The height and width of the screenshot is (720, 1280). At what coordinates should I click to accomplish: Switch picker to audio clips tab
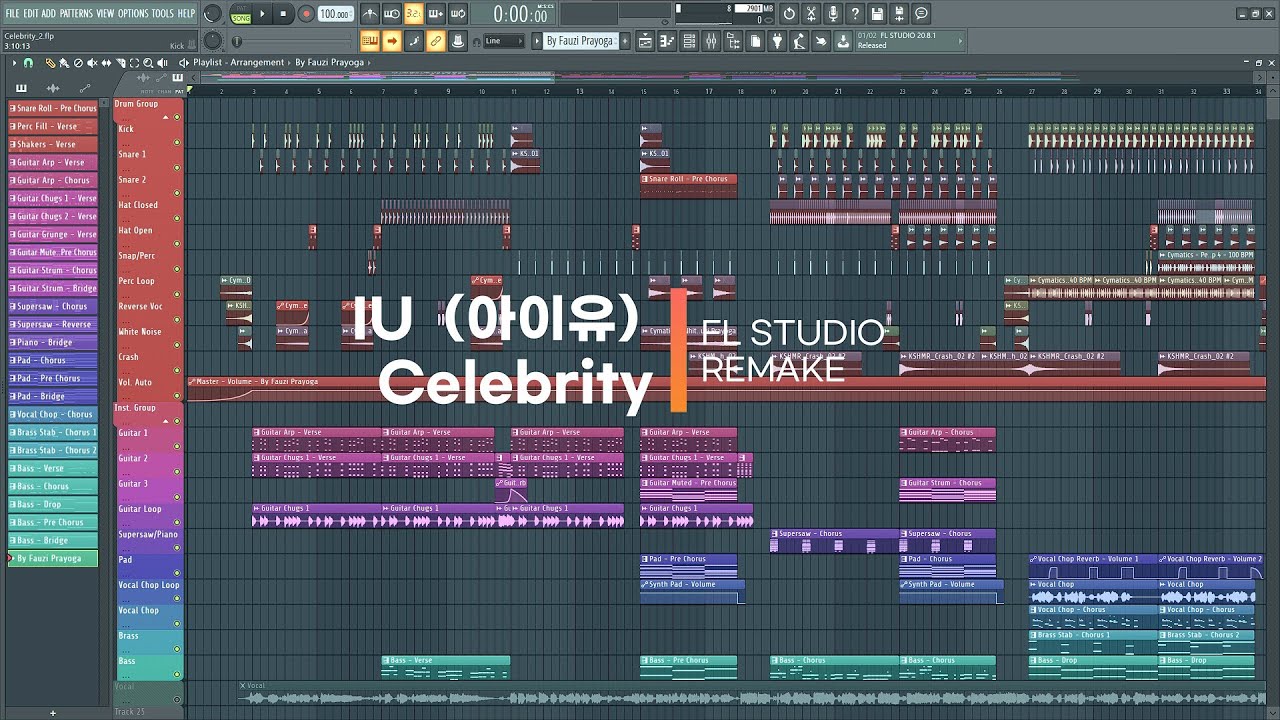click(53, 89)
